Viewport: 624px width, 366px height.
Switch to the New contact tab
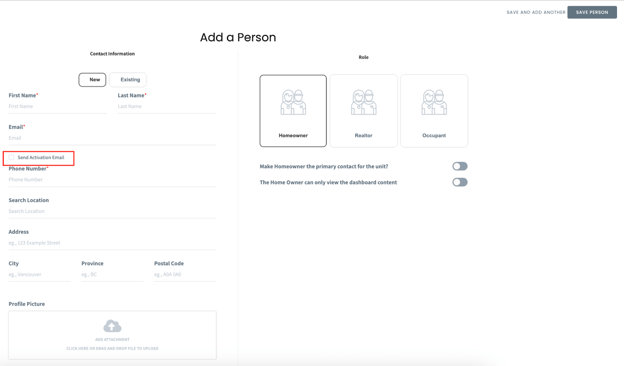(x=92, y=80)
